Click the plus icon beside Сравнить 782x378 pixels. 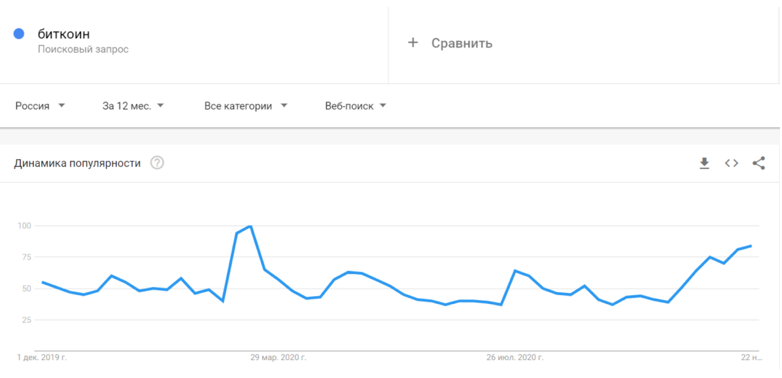412,43
